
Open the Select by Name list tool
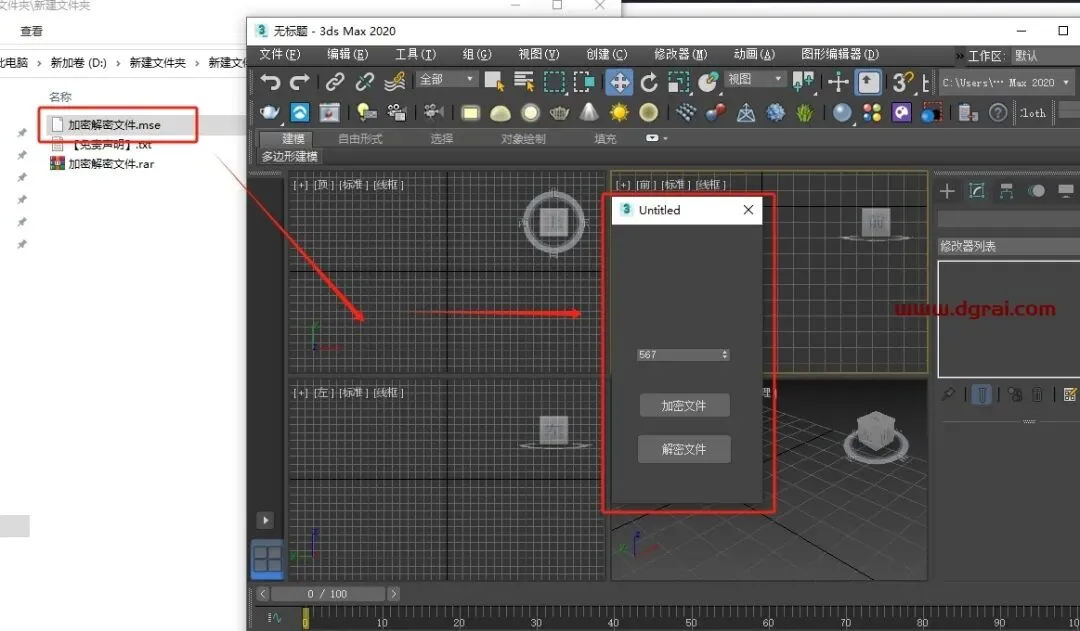(x=523, y=82)
